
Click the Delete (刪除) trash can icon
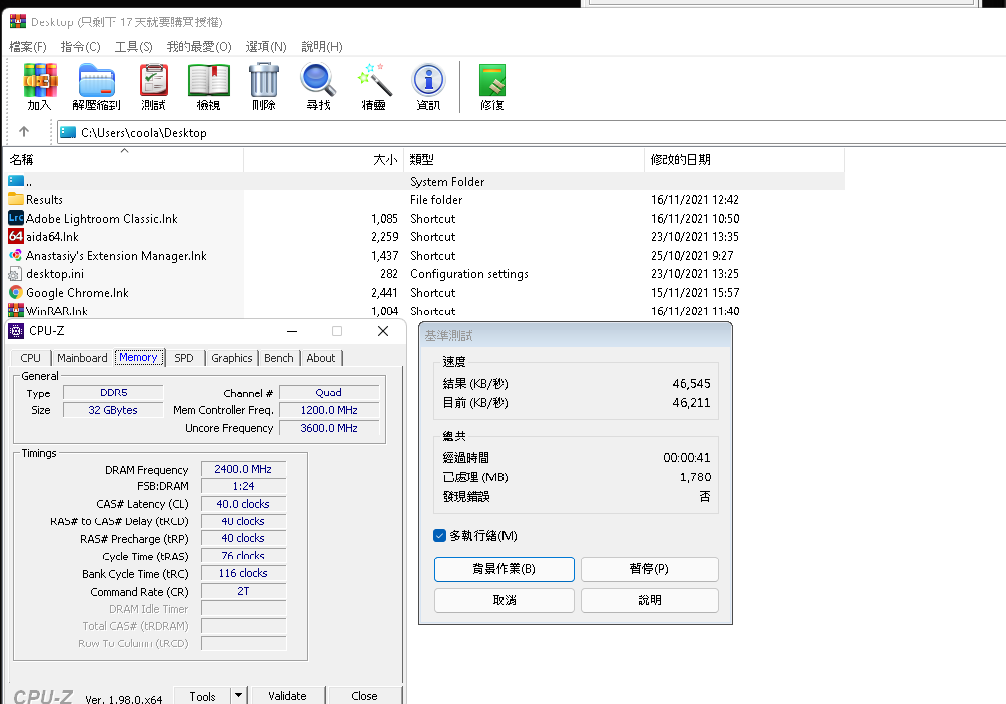(264, 80)
